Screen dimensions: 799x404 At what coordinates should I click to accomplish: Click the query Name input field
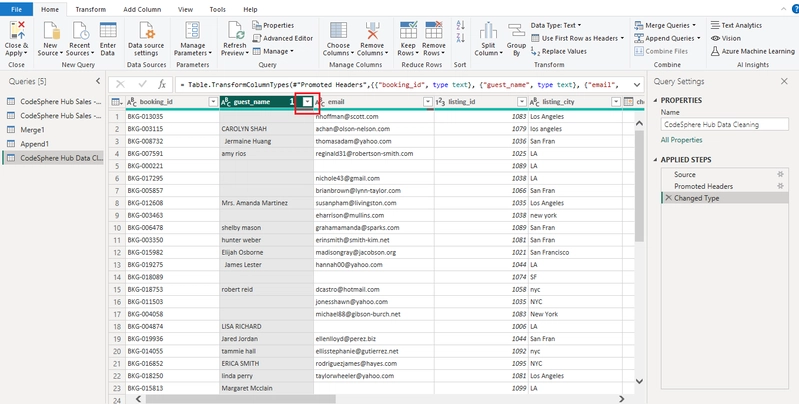tap(725, 124)
